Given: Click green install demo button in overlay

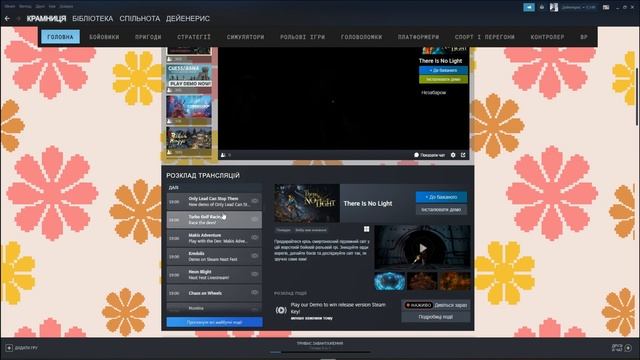Looking at the screenshot, I should pyautogui.click(x=443, y=79).
